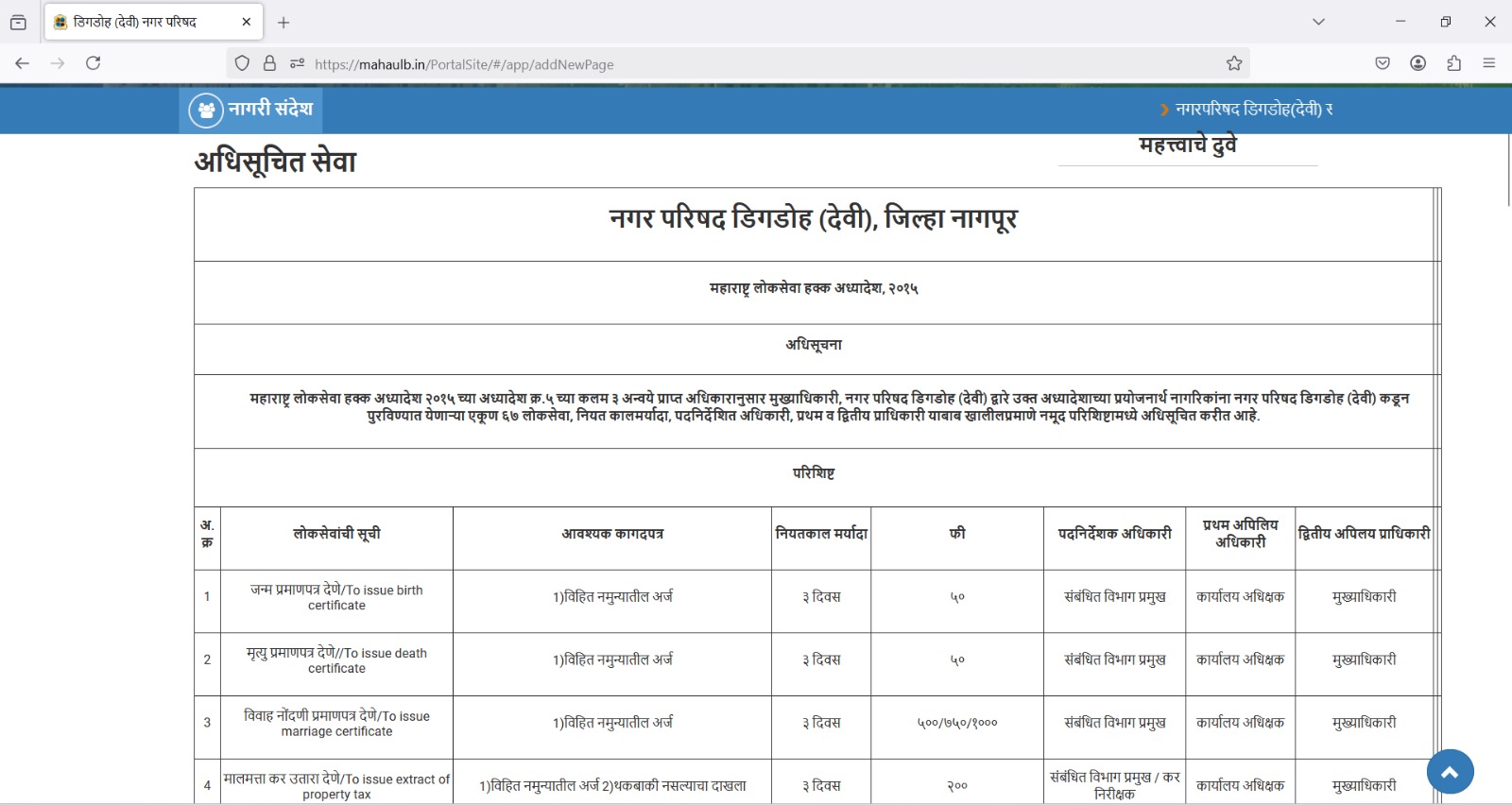Viewport: 1512px width, 805px height.
Task: Open the Pocket save icon
Action: [x=1383, y=63]
